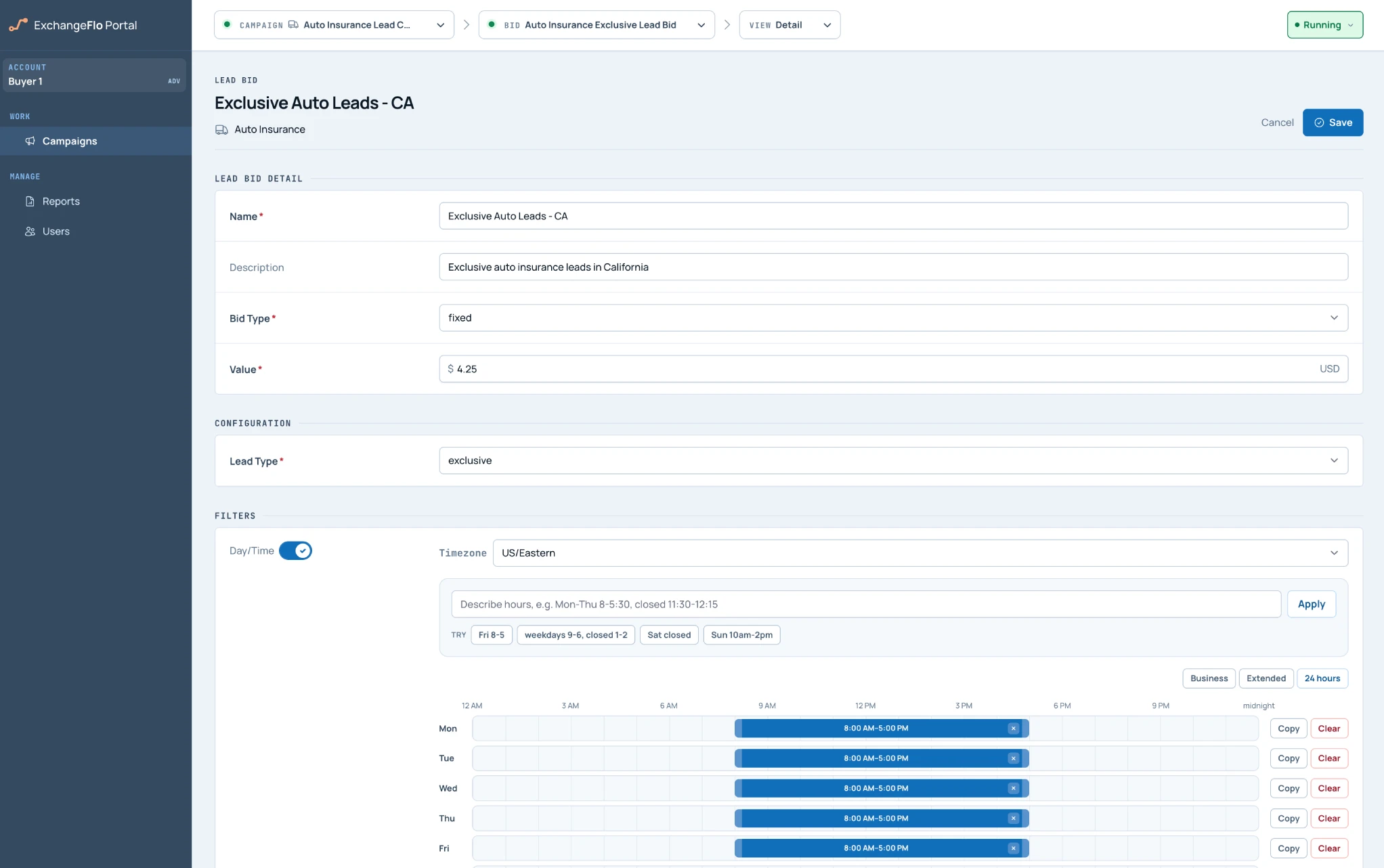
Task: Clear Monday's schedule
Action: [1328, 729]
